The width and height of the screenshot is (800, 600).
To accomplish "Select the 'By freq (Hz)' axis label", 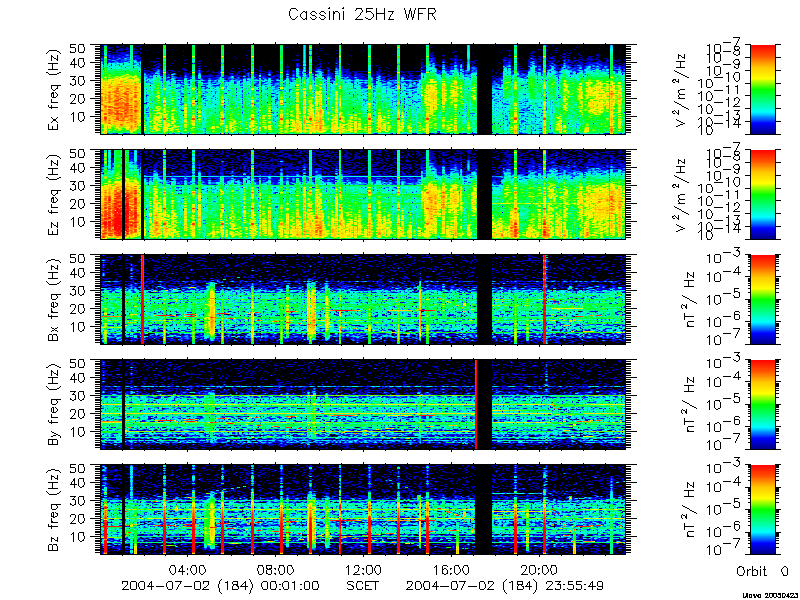I will (55, 405).
